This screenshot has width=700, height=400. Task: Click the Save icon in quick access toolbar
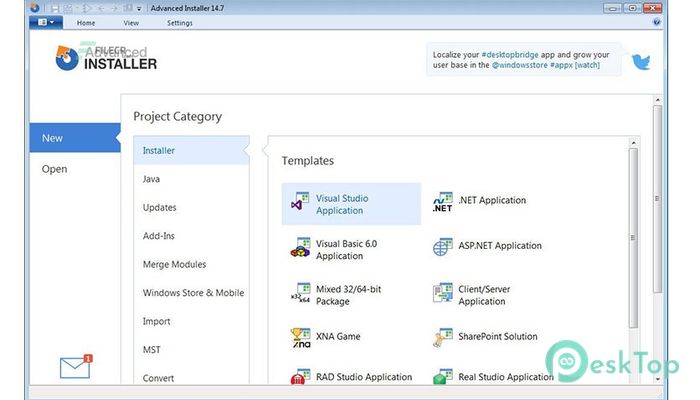tap(55, 8)
